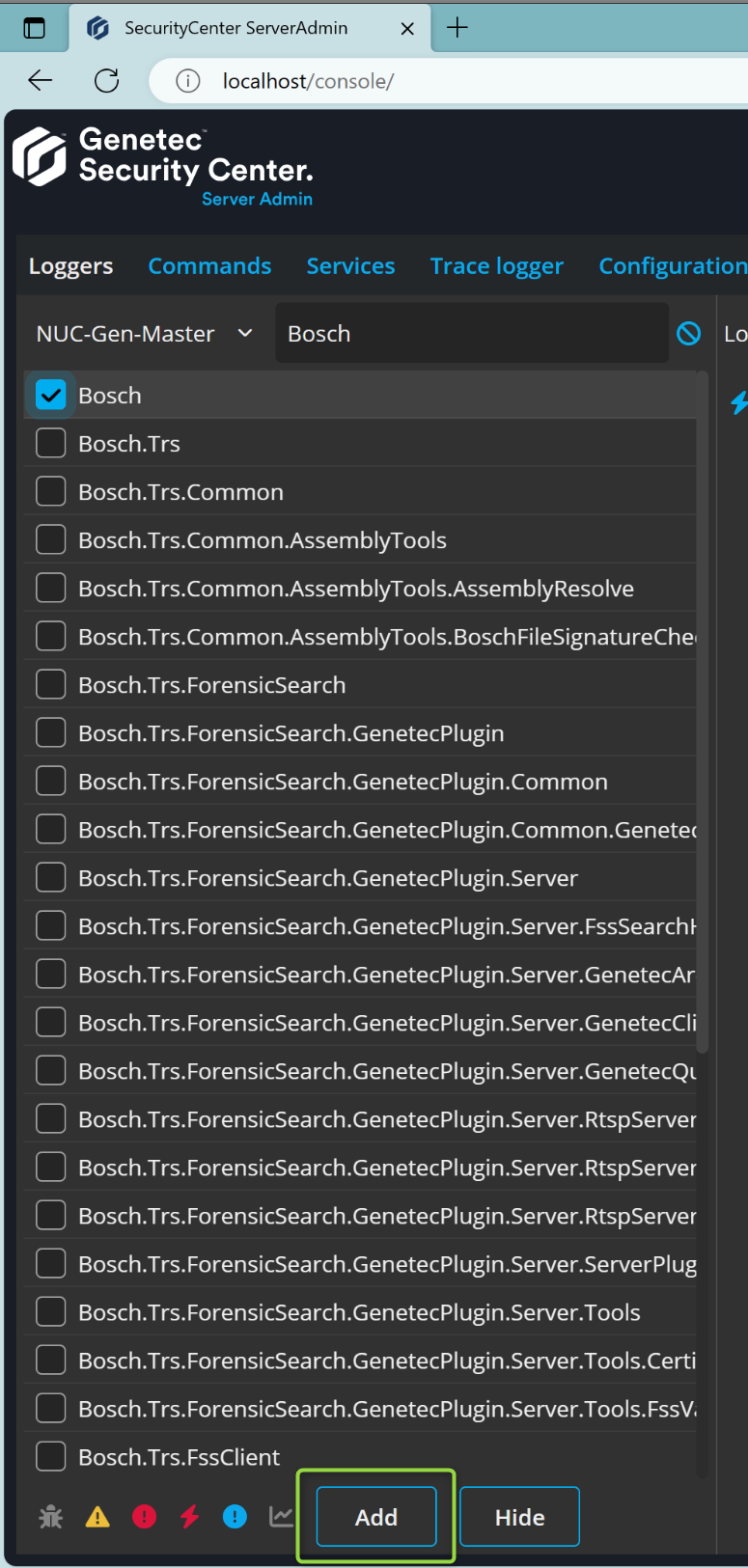Clear the Bosch logger filter
748x1568 pixels.
tap(688, 334)
